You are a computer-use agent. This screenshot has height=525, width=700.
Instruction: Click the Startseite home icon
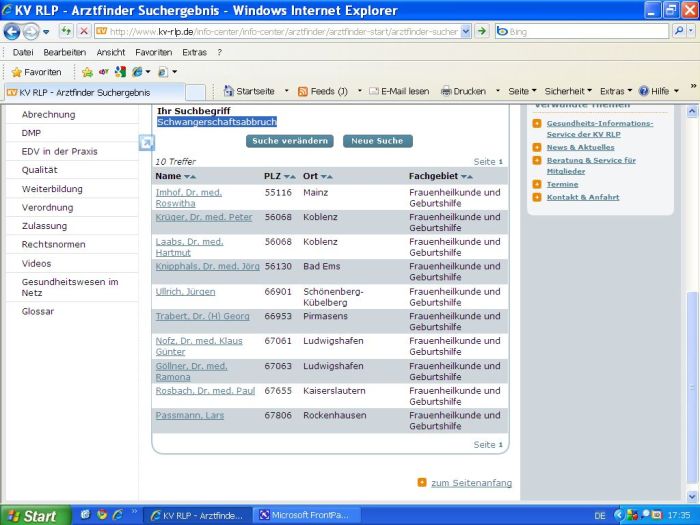point(229,91)
